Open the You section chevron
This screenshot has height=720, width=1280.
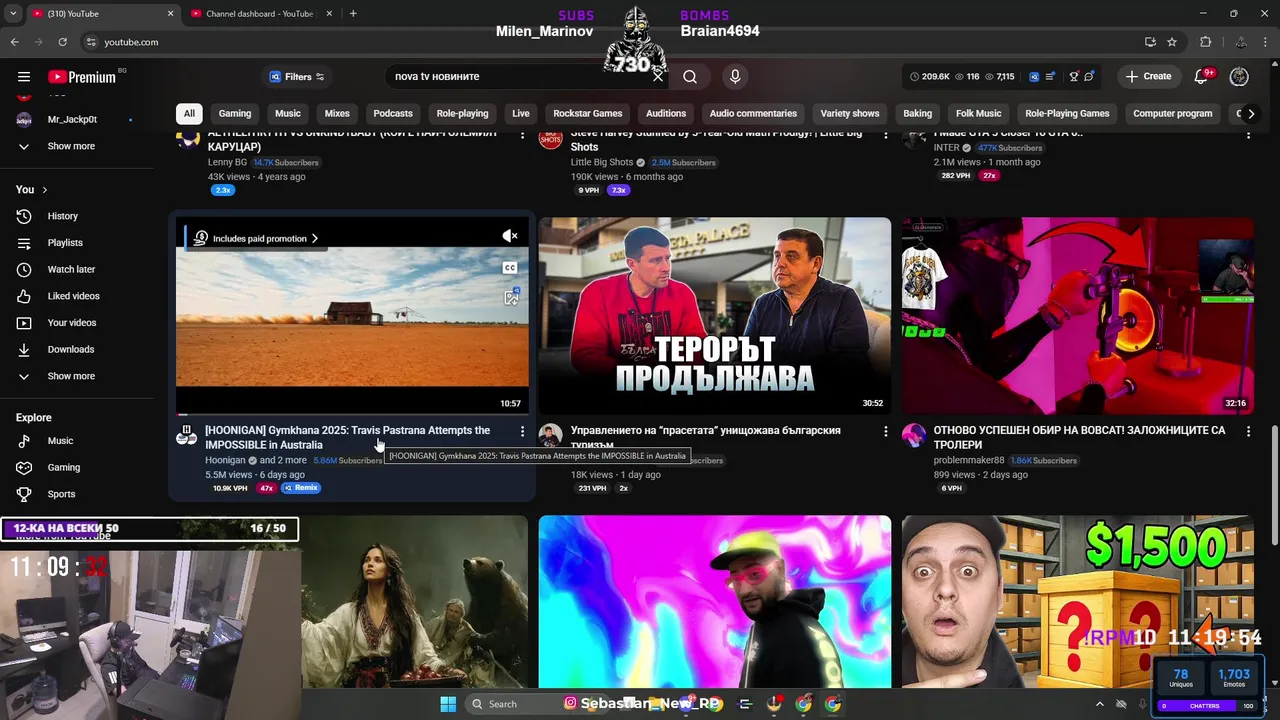44,190
